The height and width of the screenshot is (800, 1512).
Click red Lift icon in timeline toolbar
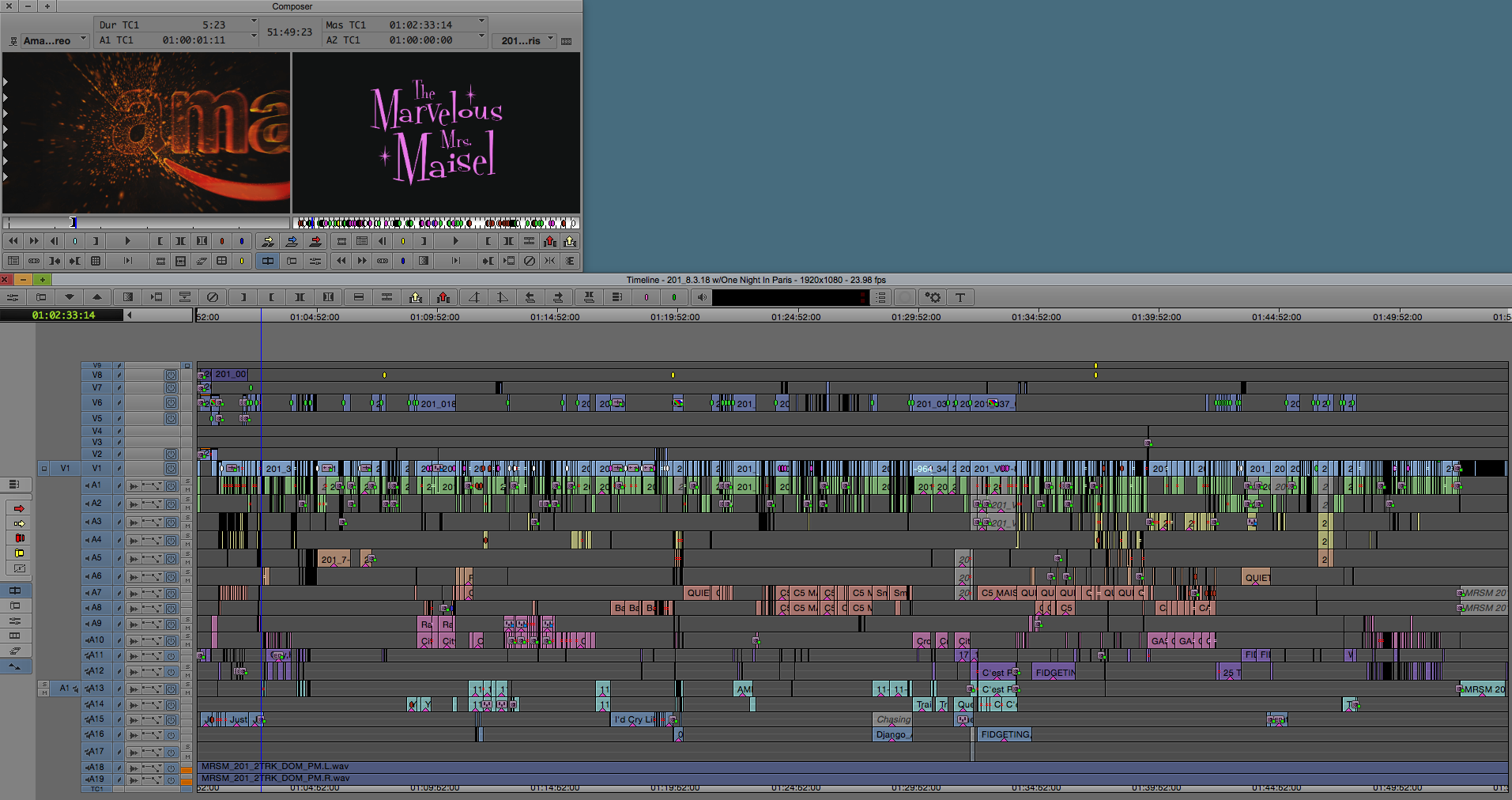[x=443, y=297]
